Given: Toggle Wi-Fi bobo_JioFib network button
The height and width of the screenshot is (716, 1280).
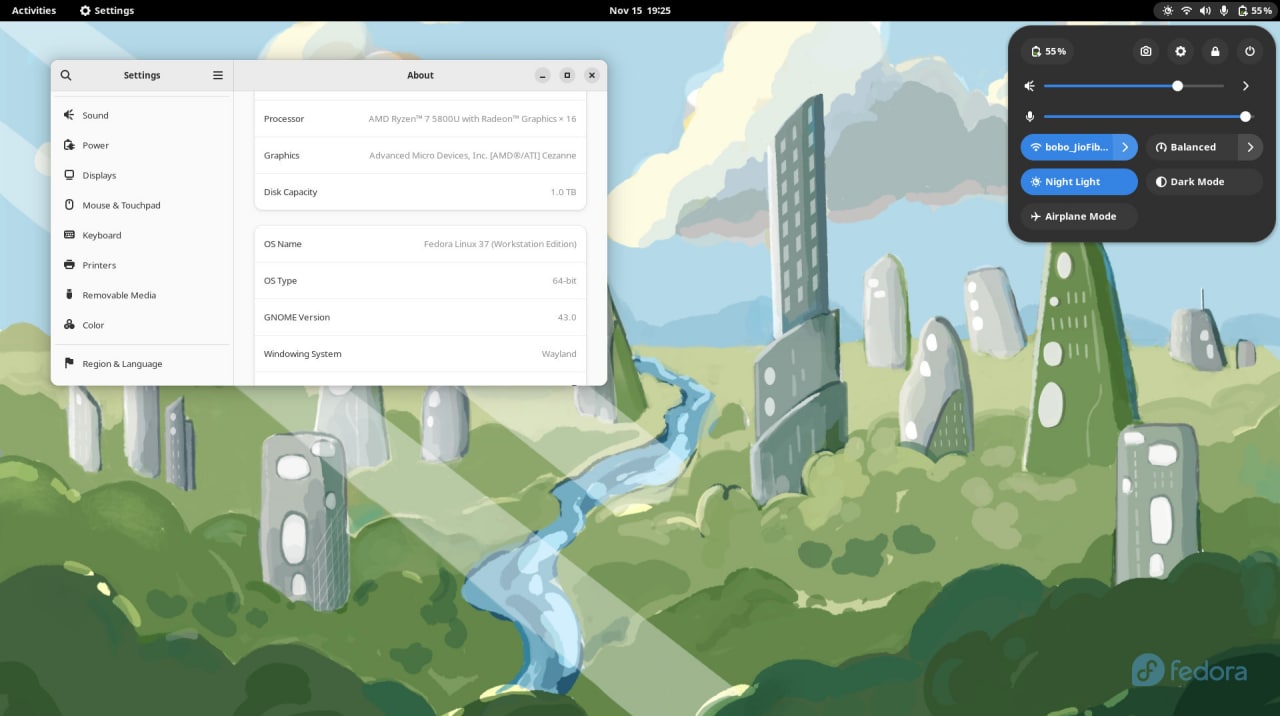Looking at the screenshot, I should click(x=1066, y=147).
